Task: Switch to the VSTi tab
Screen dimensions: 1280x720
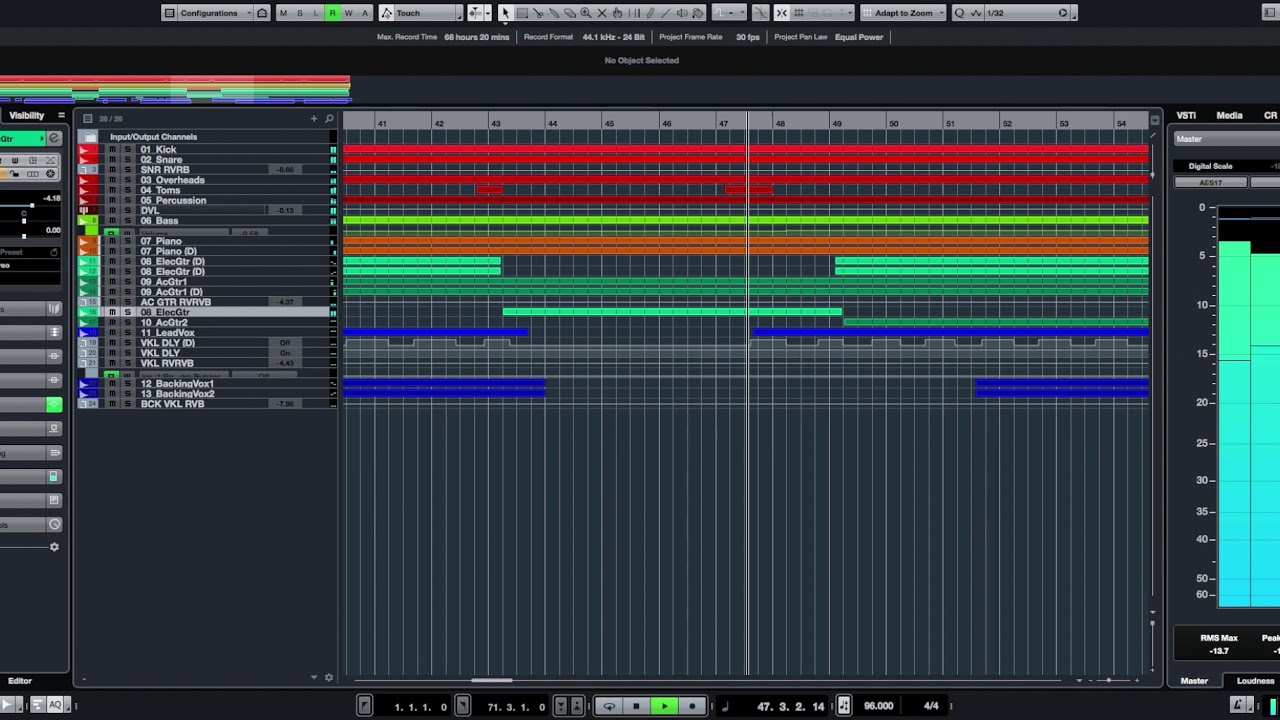Action: pyautogui.click(x=1186, y=115)
